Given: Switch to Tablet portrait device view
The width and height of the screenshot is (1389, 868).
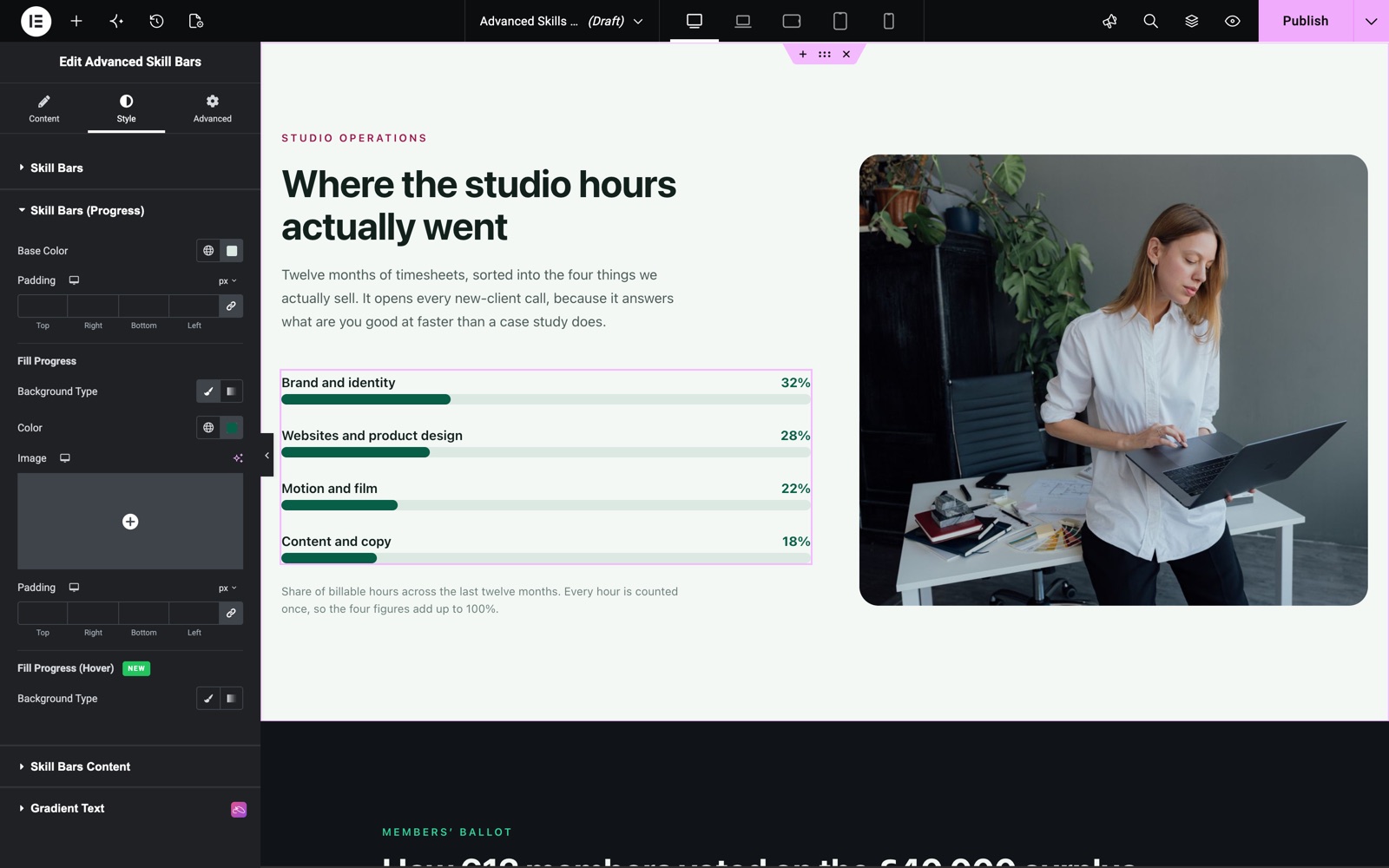Looking at the screenshot, I should tap(840, 21).
